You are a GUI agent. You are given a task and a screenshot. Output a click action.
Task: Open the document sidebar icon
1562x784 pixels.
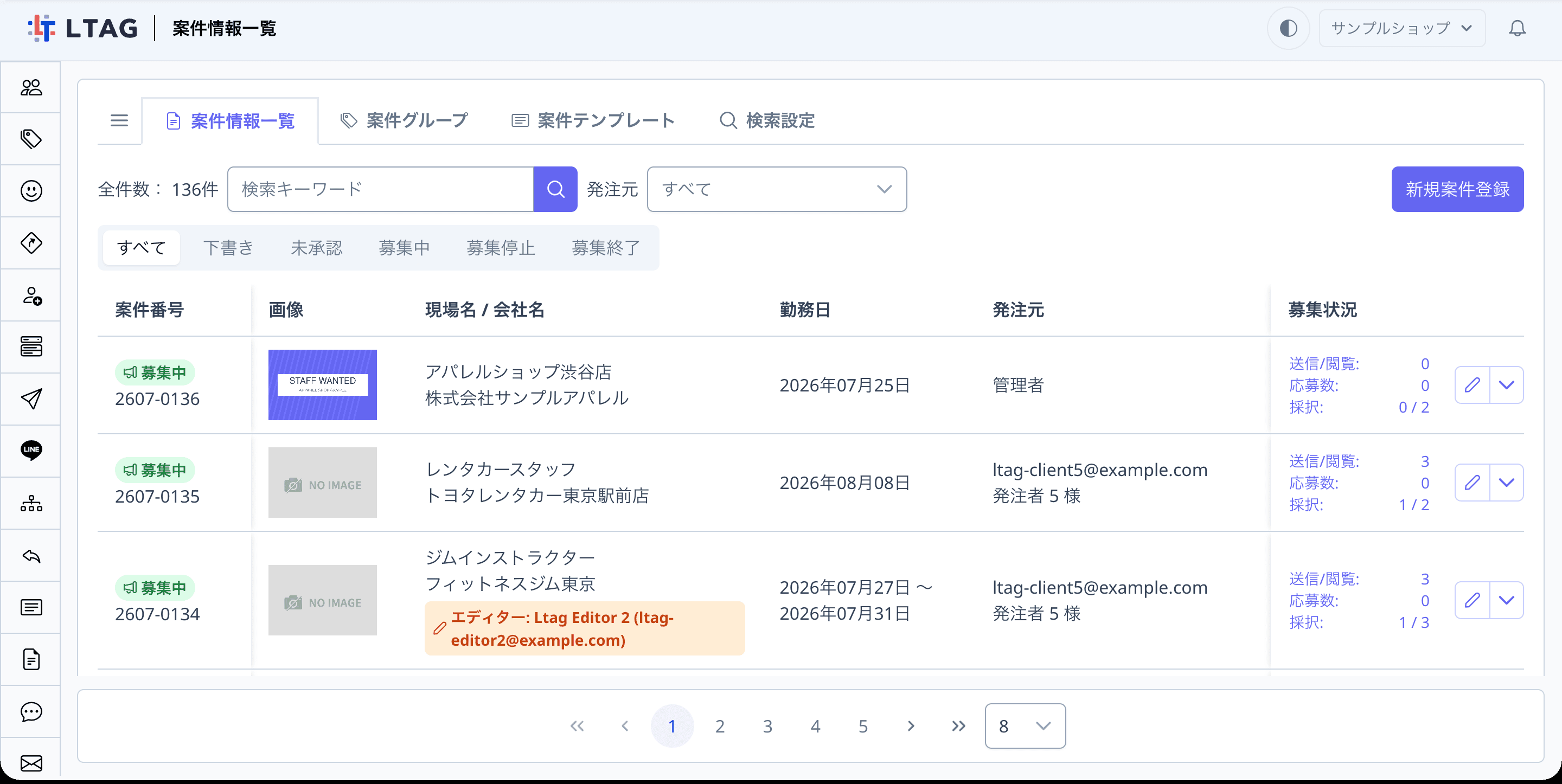pyautogui.click(x=31, y=659)
